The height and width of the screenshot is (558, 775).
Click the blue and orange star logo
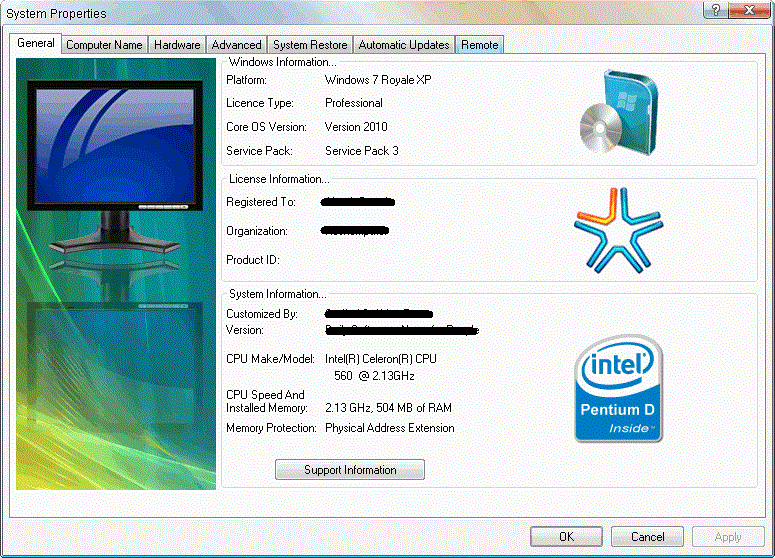point(618,230)
